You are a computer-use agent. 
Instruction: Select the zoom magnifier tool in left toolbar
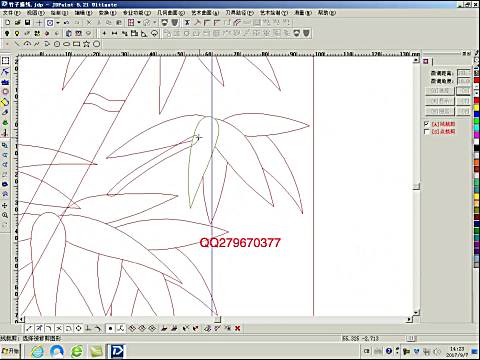tap(5, 215)
